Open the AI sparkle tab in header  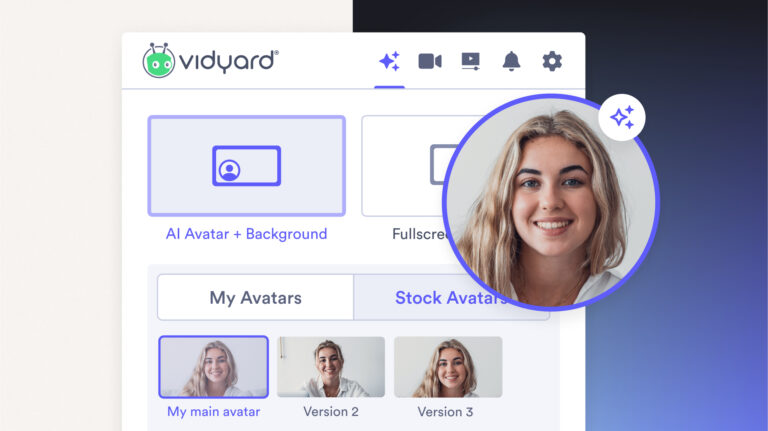390,62
